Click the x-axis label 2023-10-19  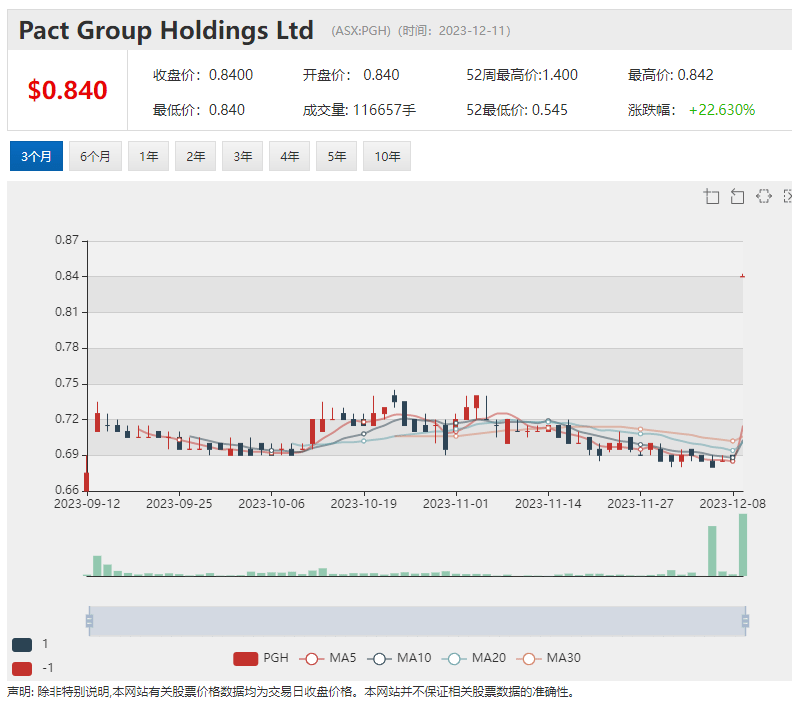tap(364, 504)
